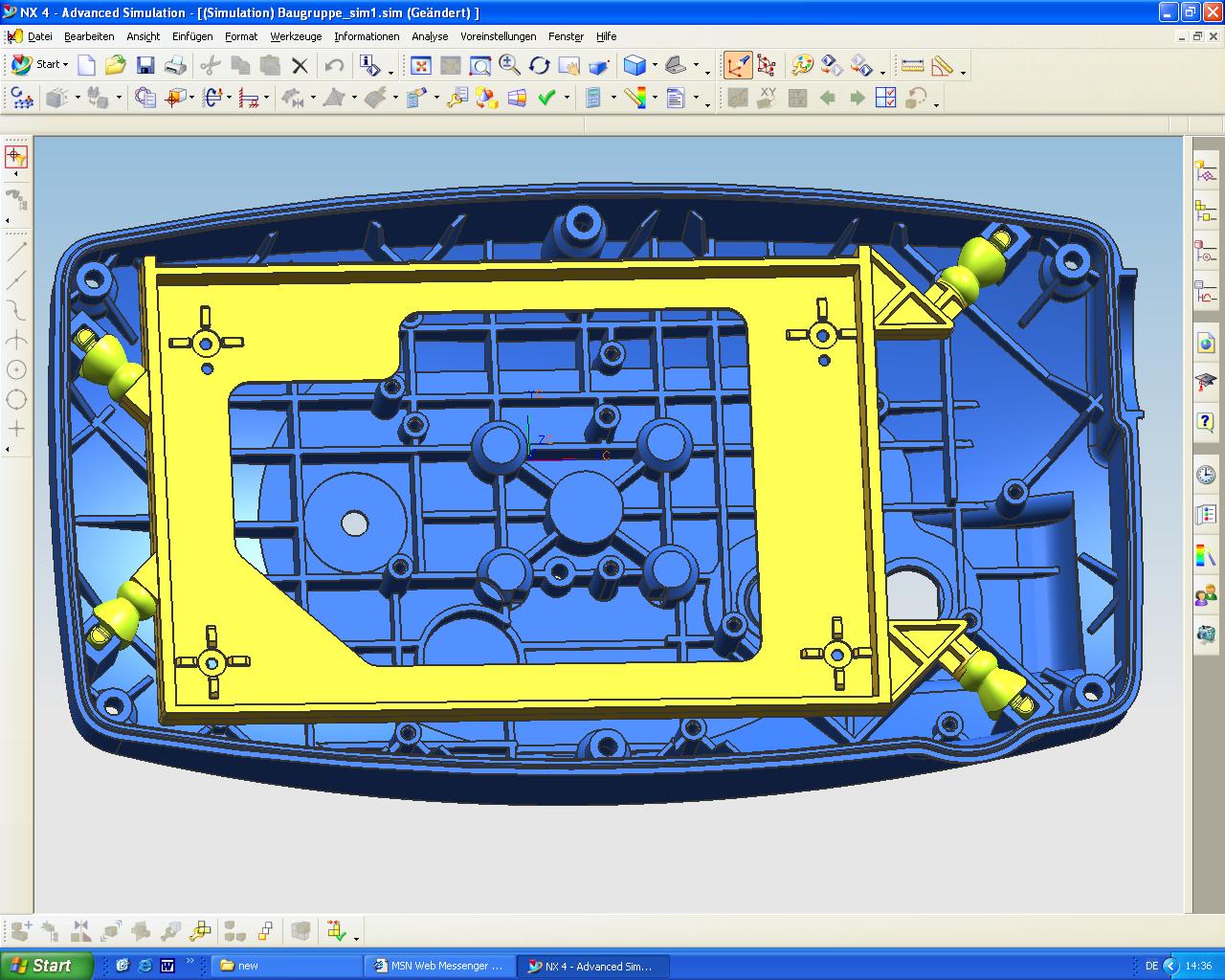1225x980 pixels.
Task: Create a new file with blank page icon
Action: (x=86, y=65)
